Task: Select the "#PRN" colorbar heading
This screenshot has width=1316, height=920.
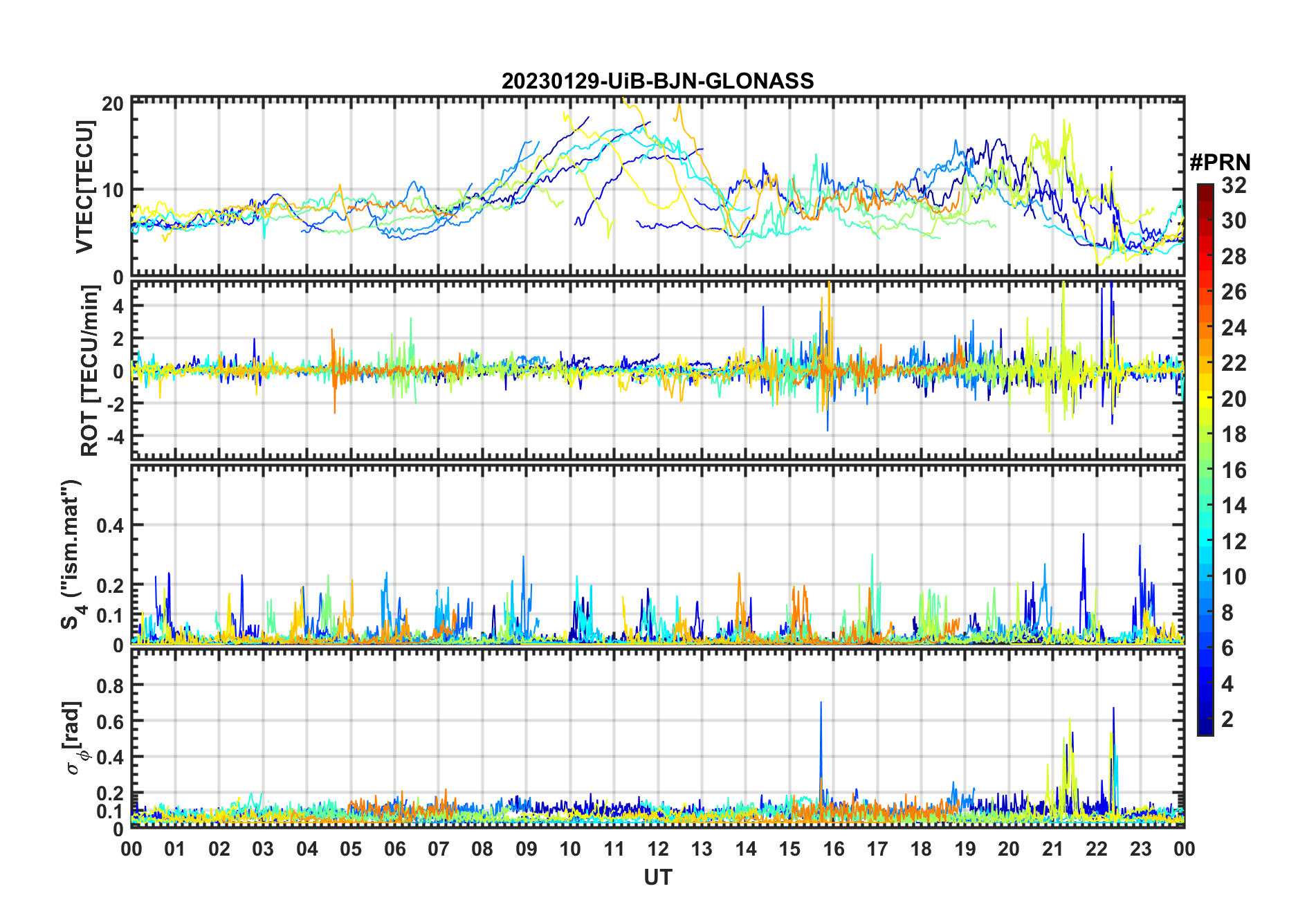Action: coord(1220,163)
